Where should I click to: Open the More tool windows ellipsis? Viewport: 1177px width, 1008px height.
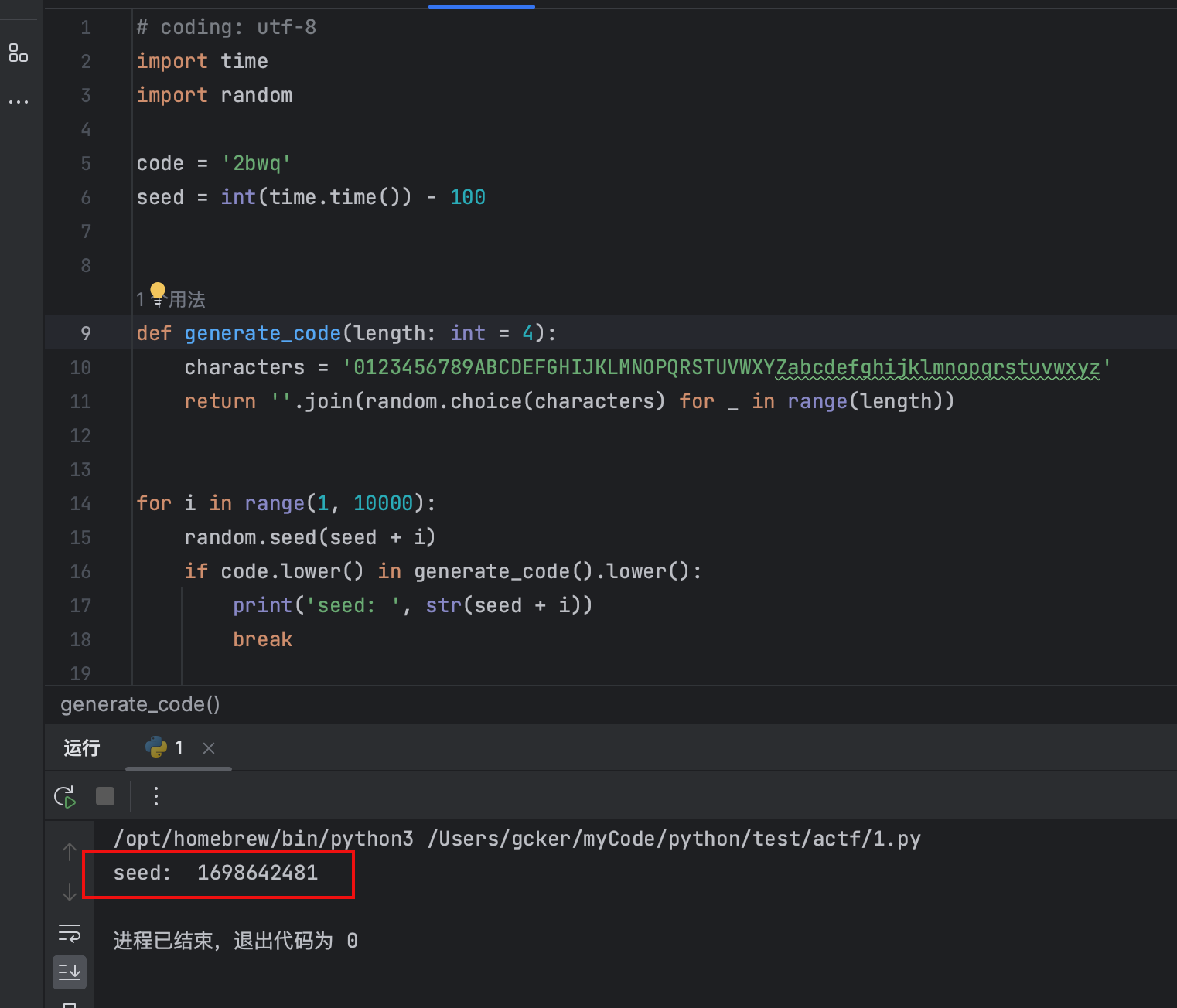point(19,101)
